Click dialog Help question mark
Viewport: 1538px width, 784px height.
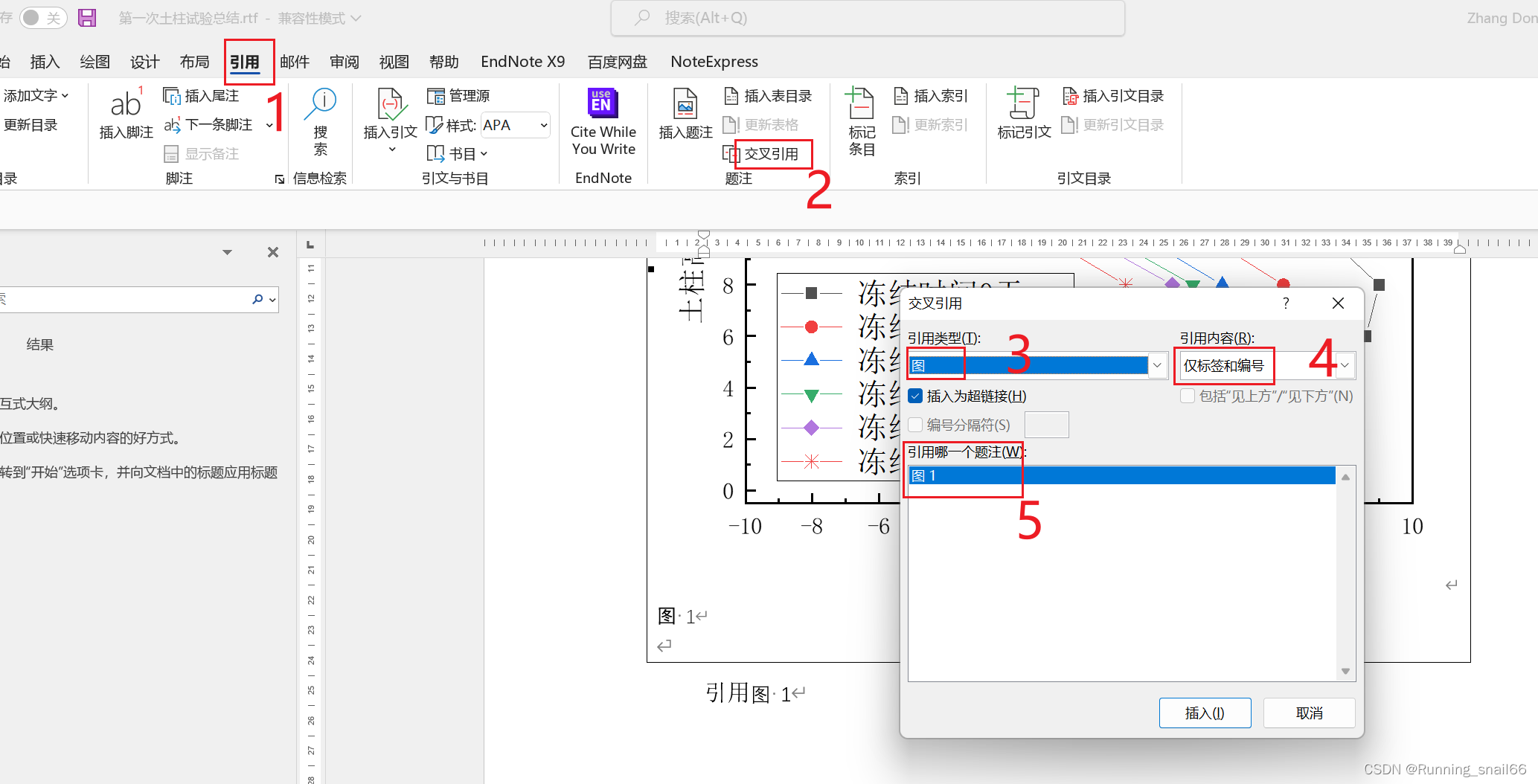1285,303
